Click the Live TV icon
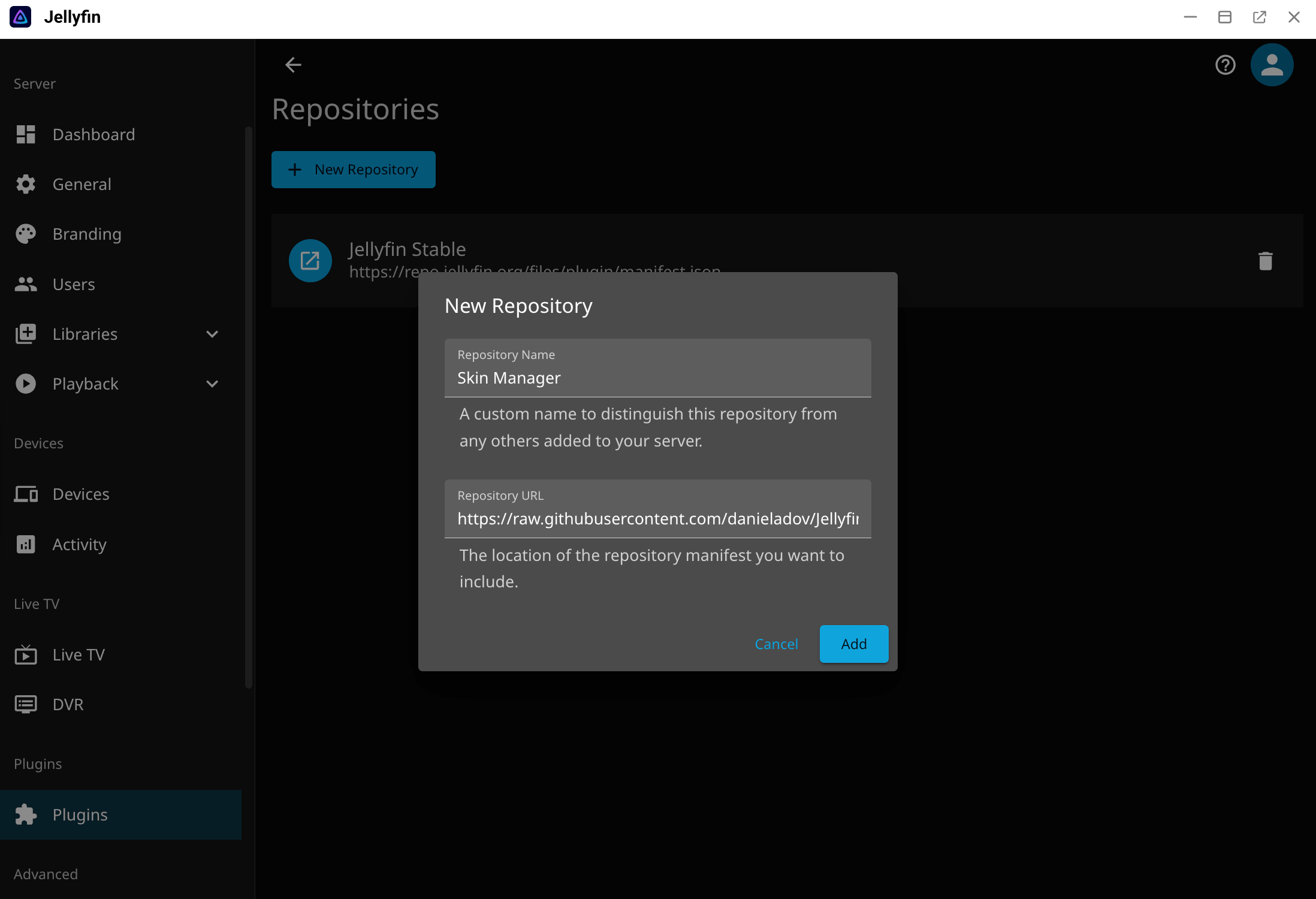The height and width of the screenshot is (899, 1316). tap(26, 654)
